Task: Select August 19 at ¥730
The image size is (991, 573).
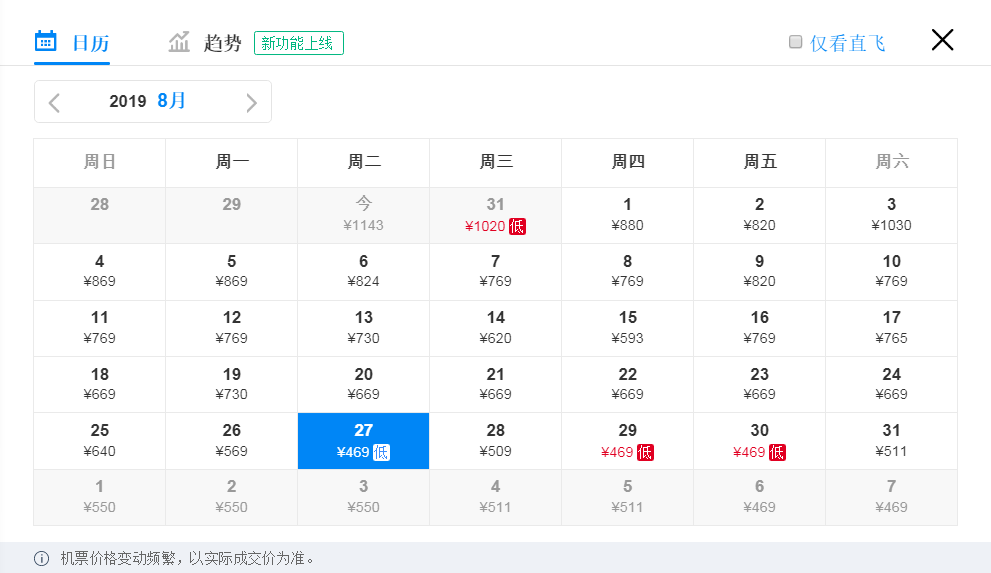Action: click(x=231, y=385)
